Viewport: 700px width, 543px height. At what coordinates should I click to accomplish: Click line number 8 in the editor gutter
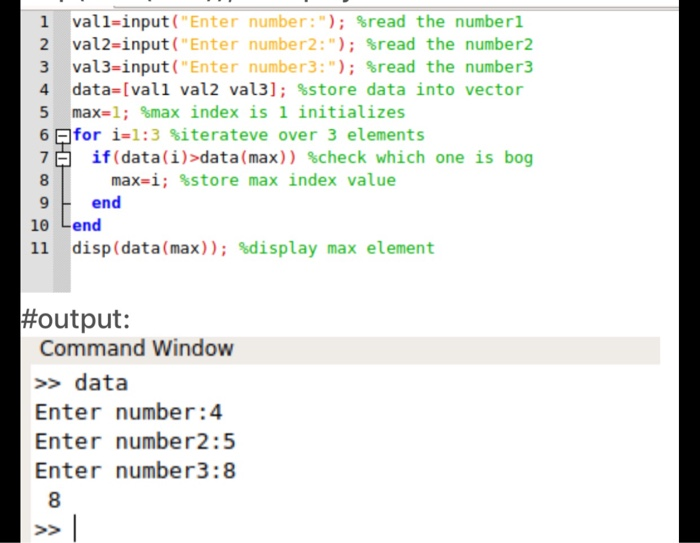[44, 180]
